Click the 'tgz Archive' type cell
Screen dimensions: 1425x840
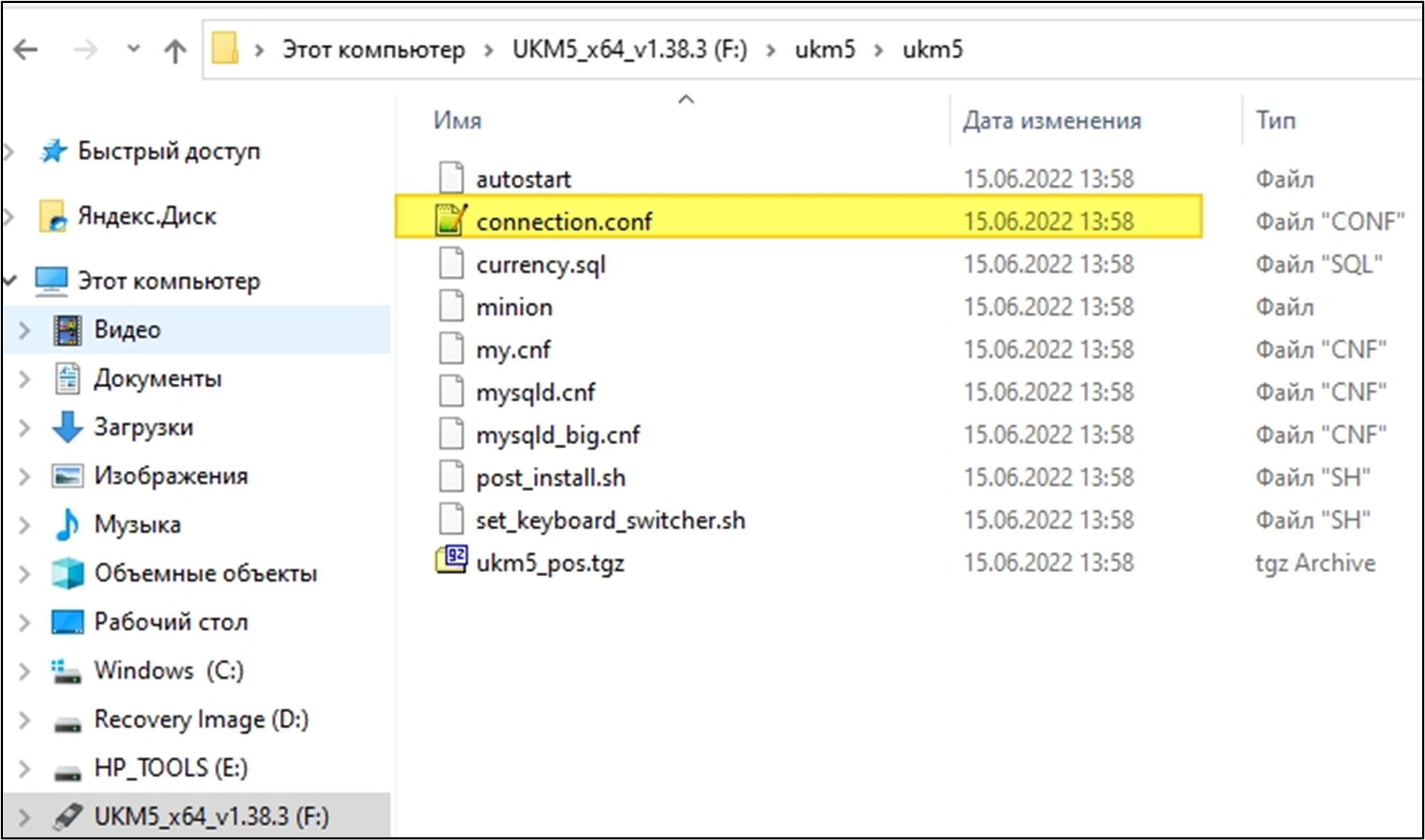click(1315, 563)
